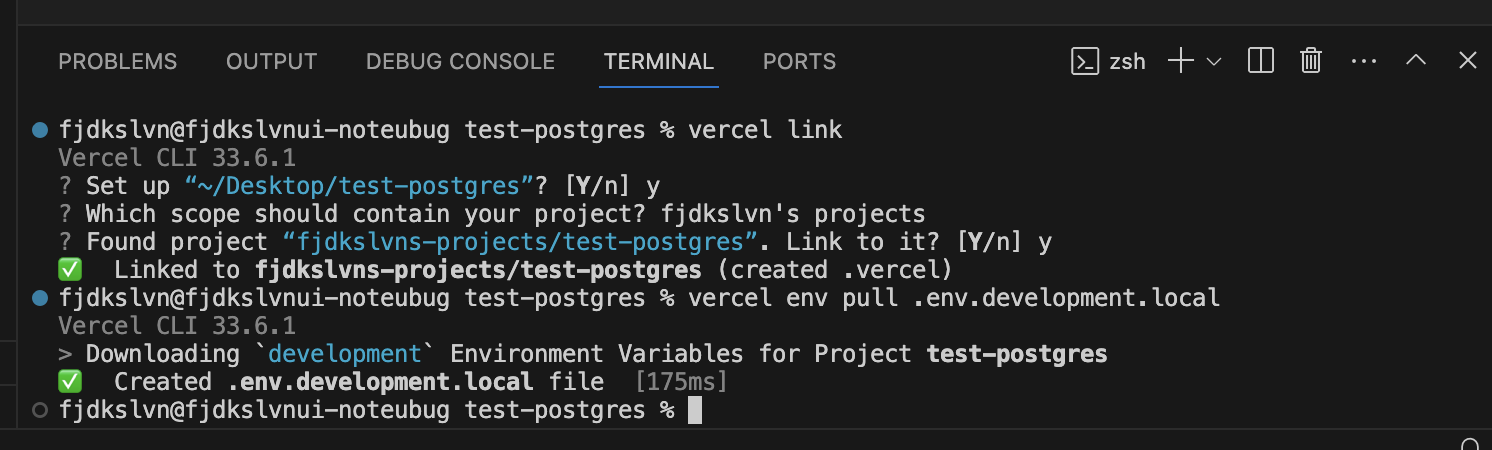1492x450 pixels.
Task: Click command decoration beside 'vercel env pull'
Action: [x=40, y=298]
